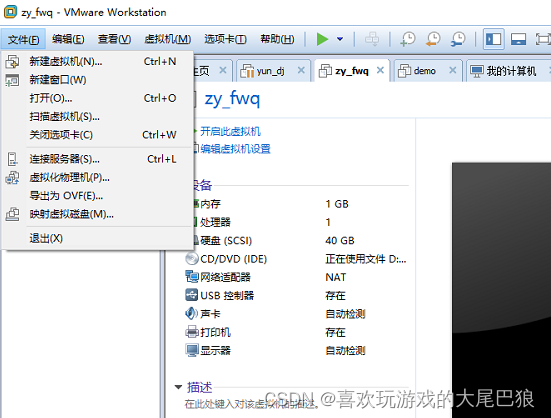This screenshot has width=551, height=418.
Task: Open the 选项卡(T) menu
Action: (225, 39)
